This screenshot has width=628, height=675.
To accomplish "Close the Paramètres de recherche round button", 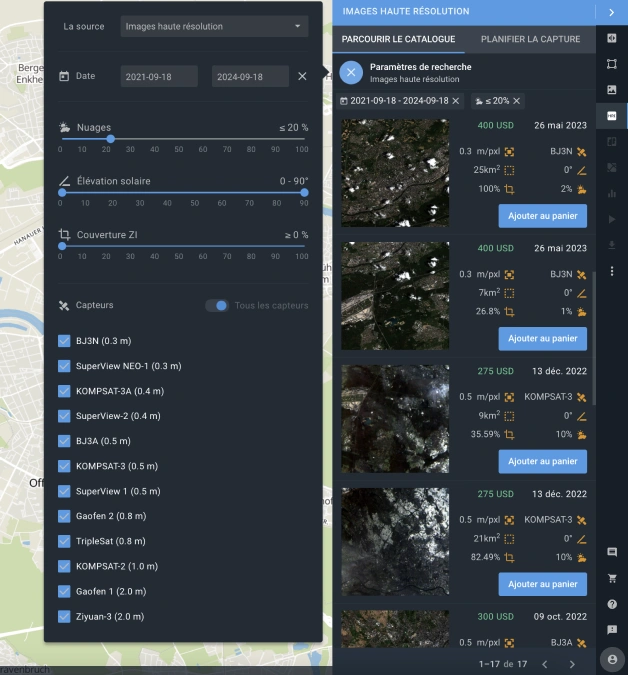I will (351, 72).
